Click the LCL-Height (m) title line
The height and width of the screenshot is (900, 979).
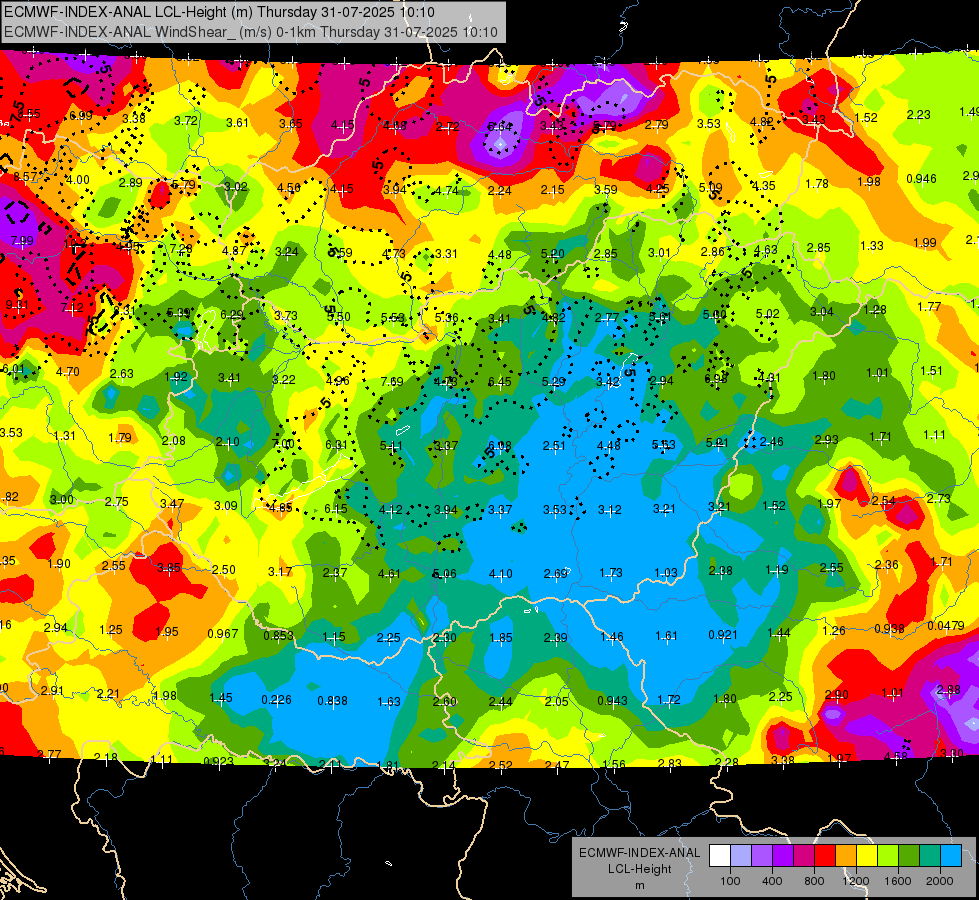tap(219, 12)
